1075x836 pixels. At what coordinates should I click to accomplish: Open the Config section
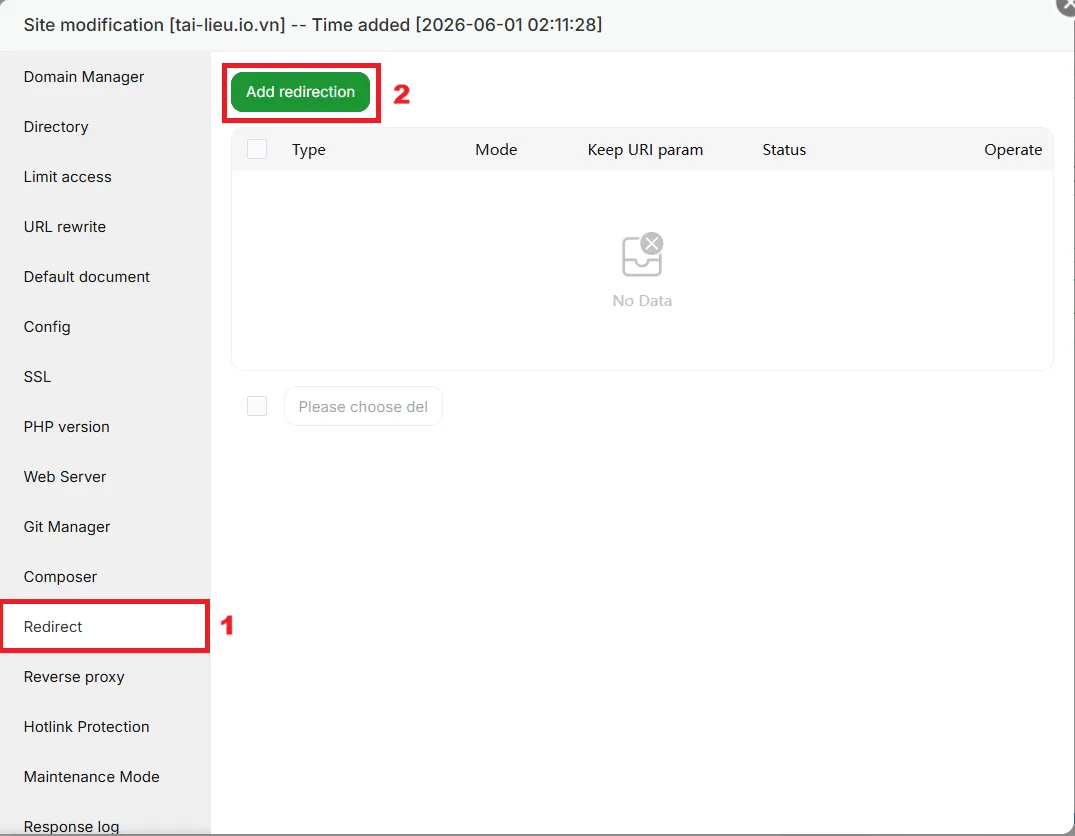[x=47, y=327]
